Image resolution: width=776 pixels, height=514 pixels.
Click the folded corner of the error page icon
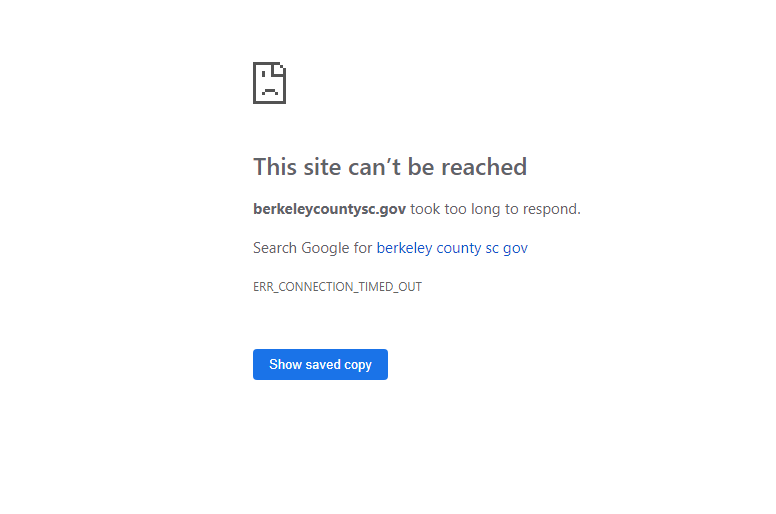(280, 69)
